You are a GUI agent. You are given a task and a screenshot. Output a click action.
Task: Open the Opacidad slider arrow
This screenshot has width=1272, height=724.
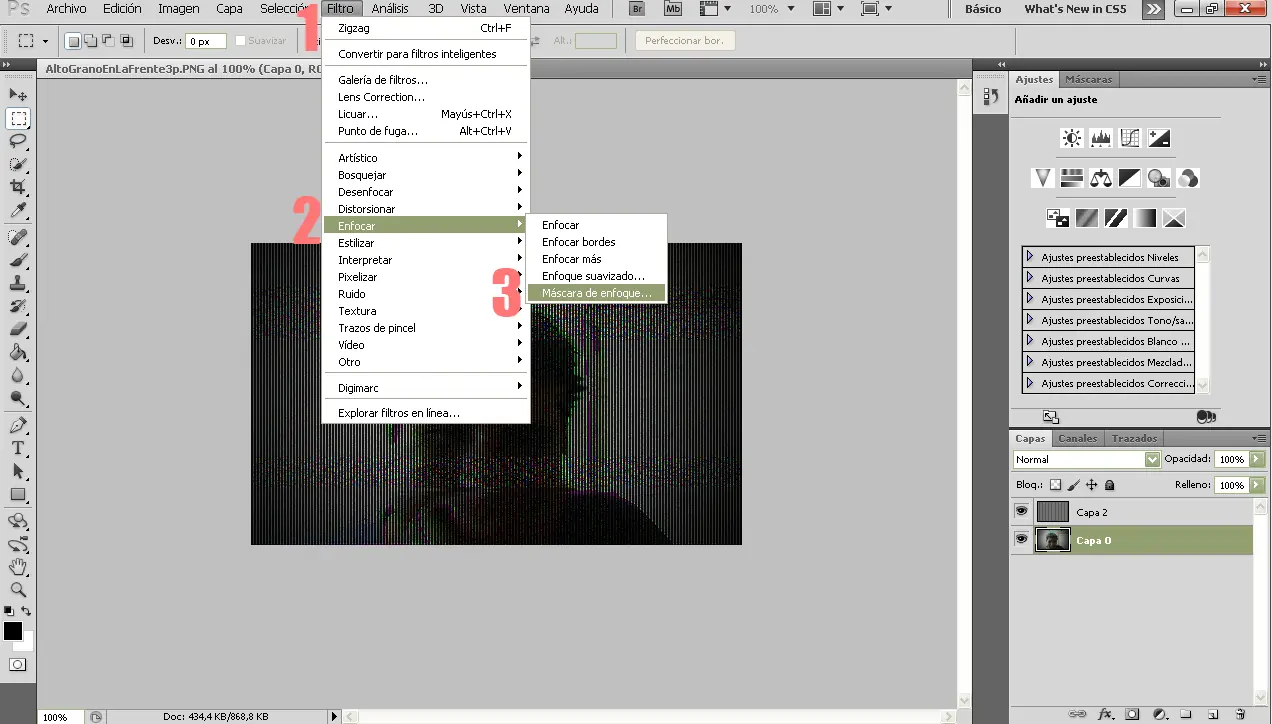(x=1256, y=459)
